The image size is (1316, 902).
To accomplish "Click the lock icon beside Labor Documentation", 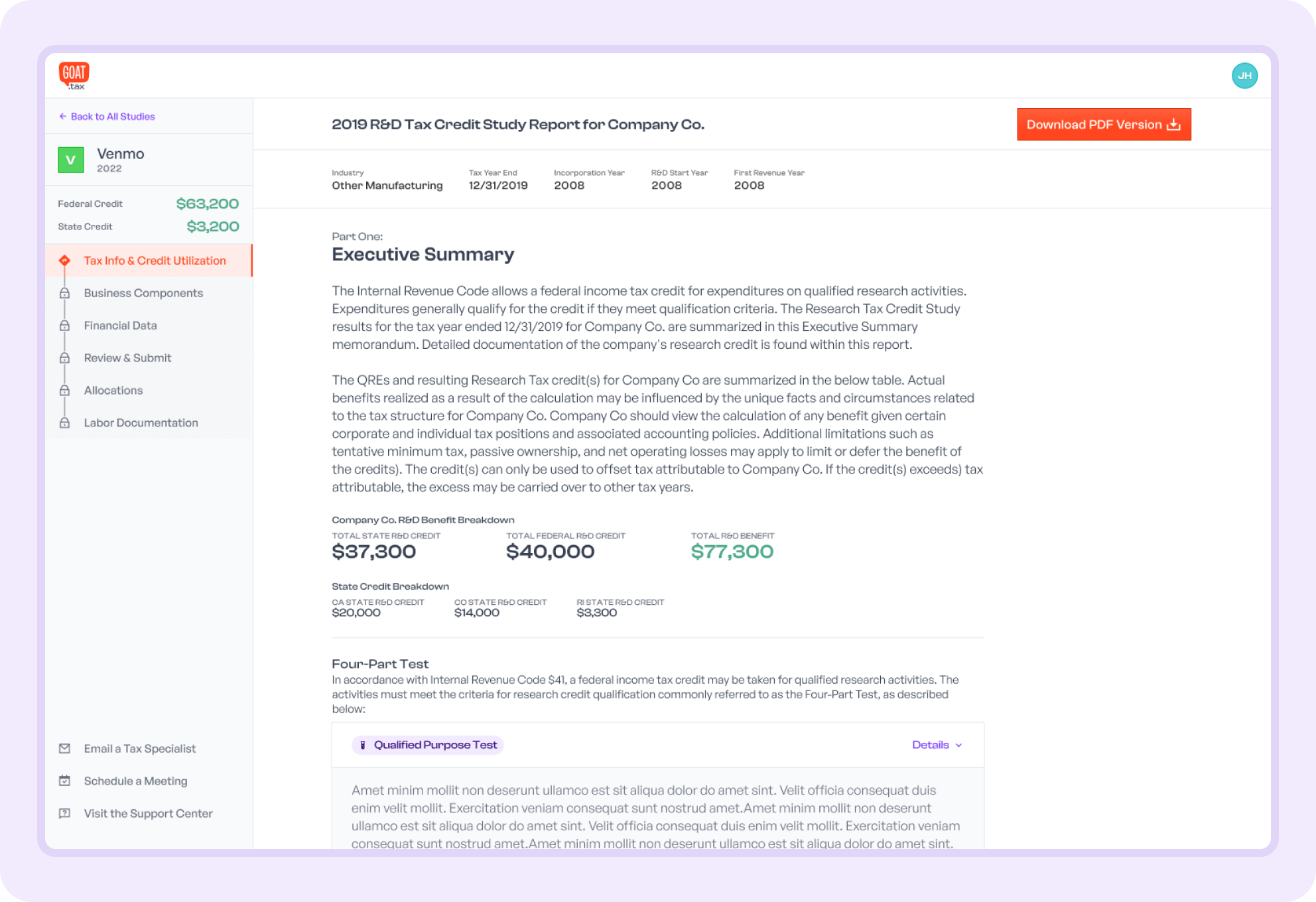I will pyautogui.click(x=64, y=423).
